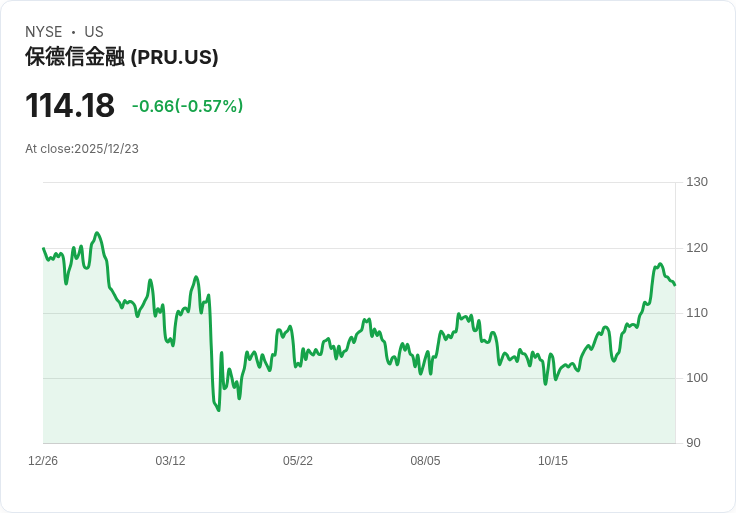Click the line's starting point at 12/26
736x513 pixels.
[44, 248]
